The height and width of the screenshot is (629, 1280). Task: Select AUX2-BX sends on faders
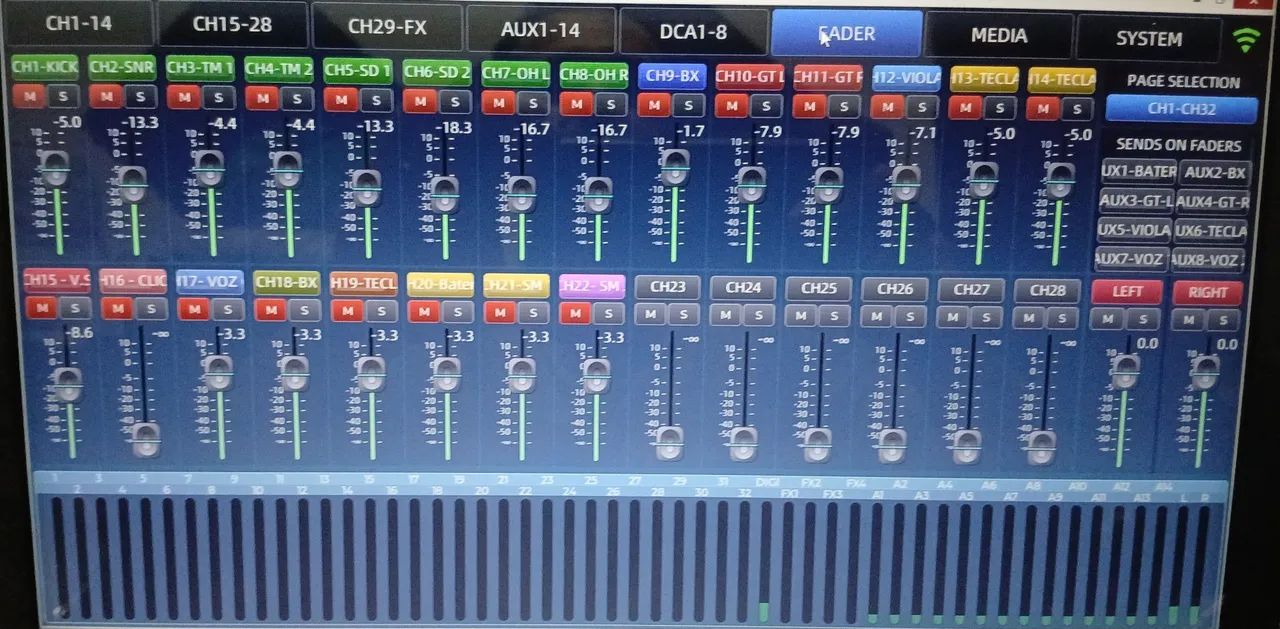pos(1215,173)
